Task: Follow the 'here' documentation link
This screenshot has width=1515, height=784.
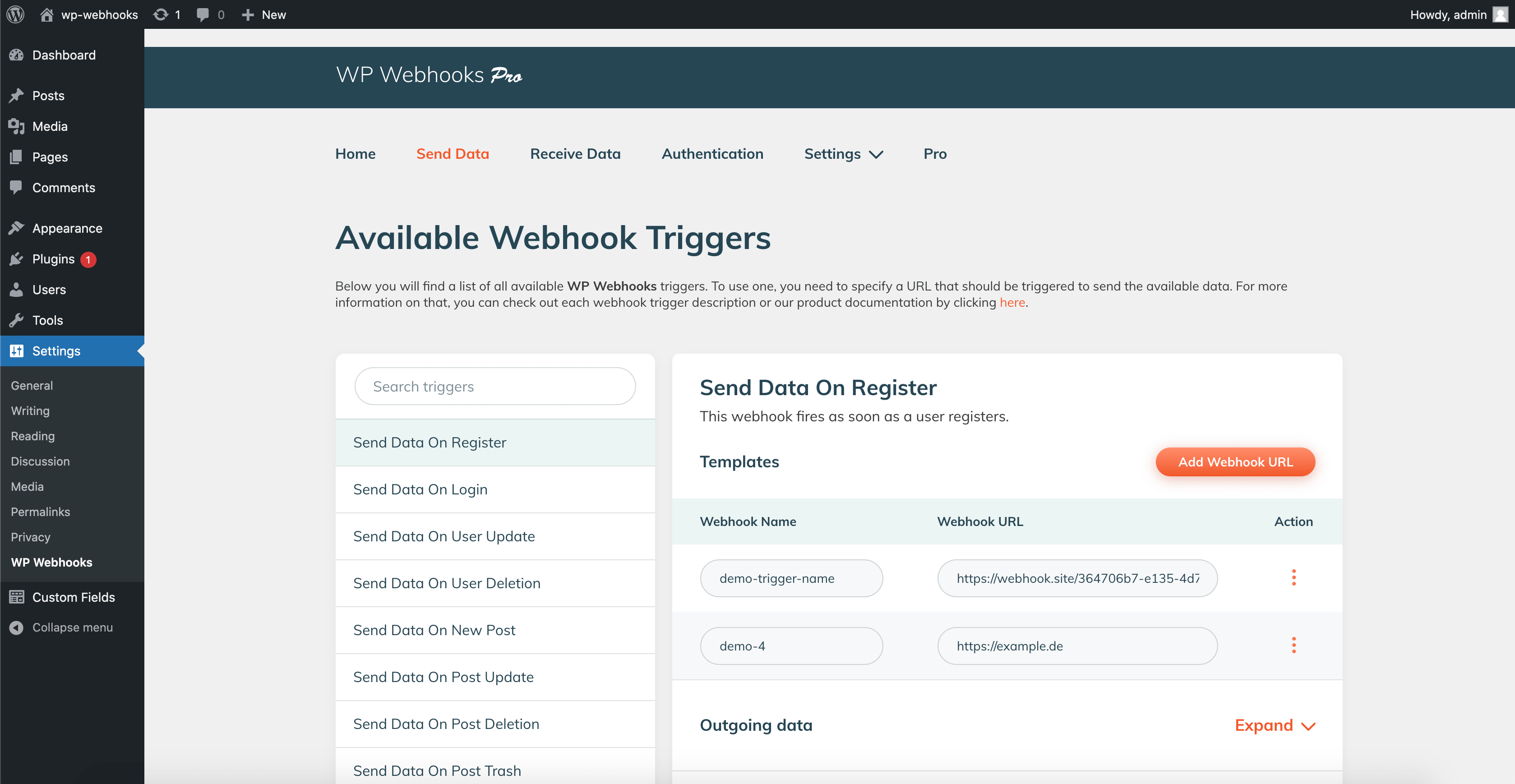Action: click(1012, 302)
